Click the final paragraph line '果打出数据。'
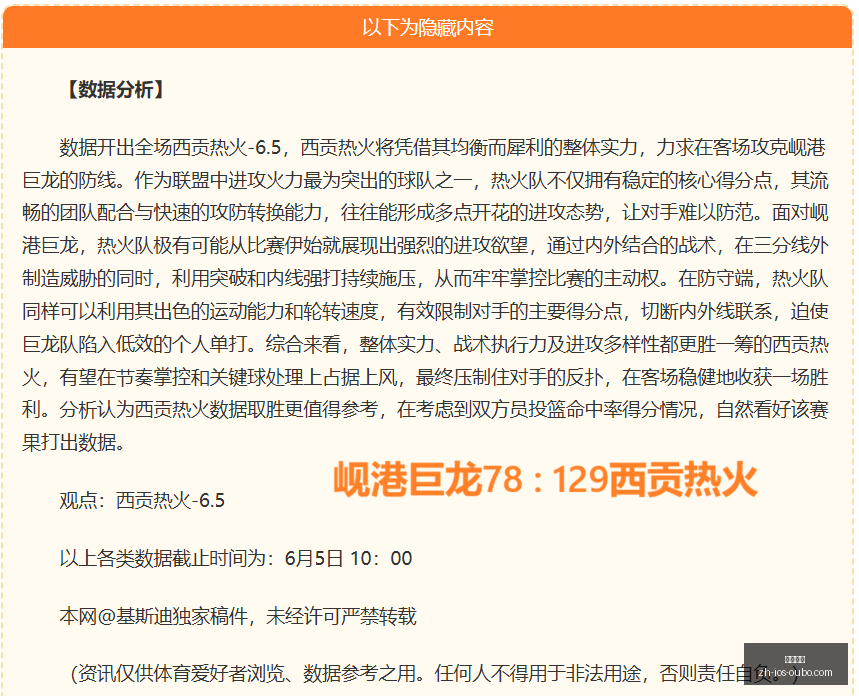 tap(74, 442)
